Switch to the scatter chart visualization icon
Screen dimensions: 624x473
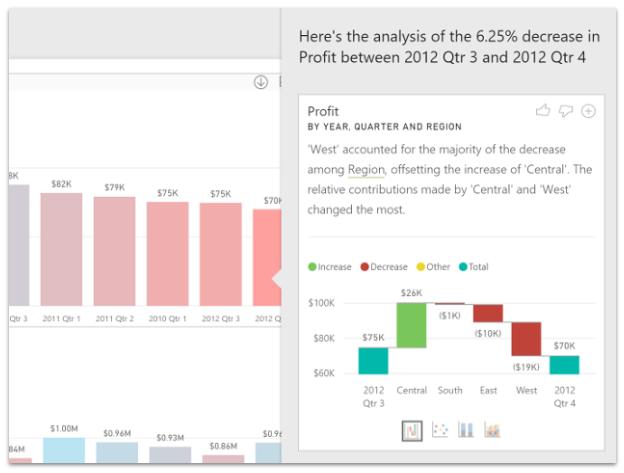tap(440, 430)
